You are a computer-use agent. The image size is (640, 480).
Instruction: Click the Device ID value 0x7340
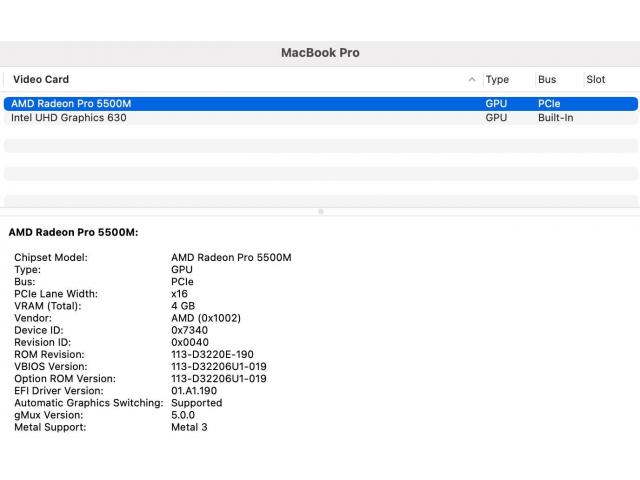189,330
